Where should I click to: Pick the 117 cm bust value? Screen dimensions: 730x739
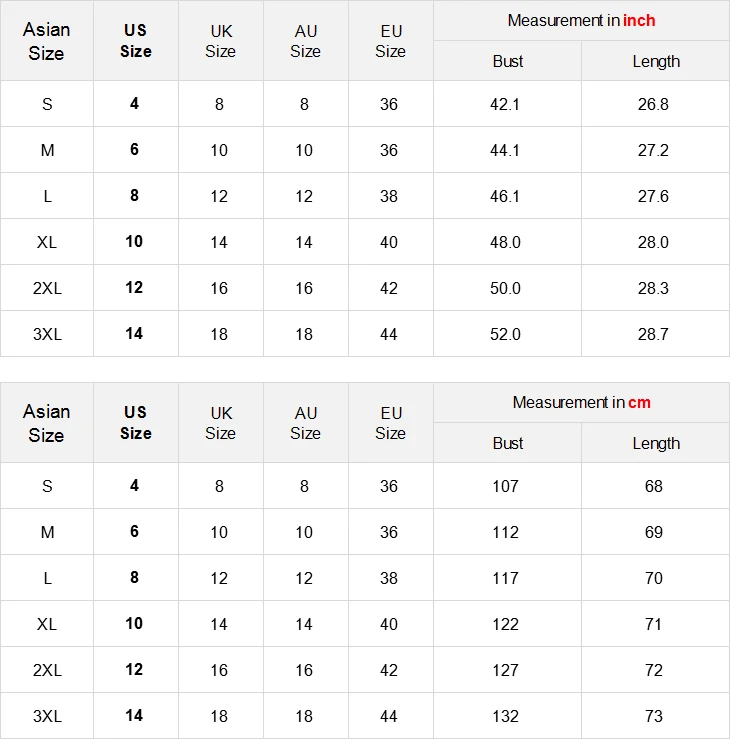[507, 578]
